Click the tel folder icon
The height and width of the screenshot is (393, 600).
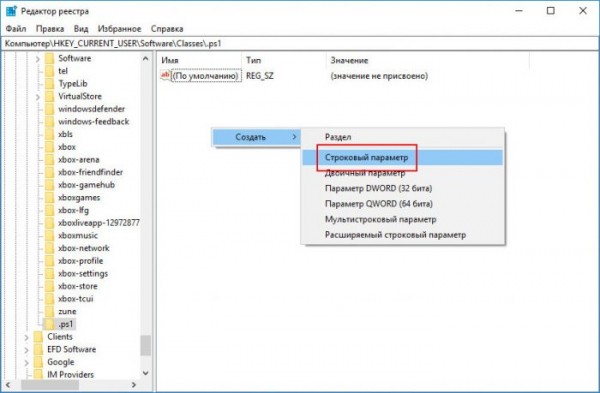coord(49,71)
